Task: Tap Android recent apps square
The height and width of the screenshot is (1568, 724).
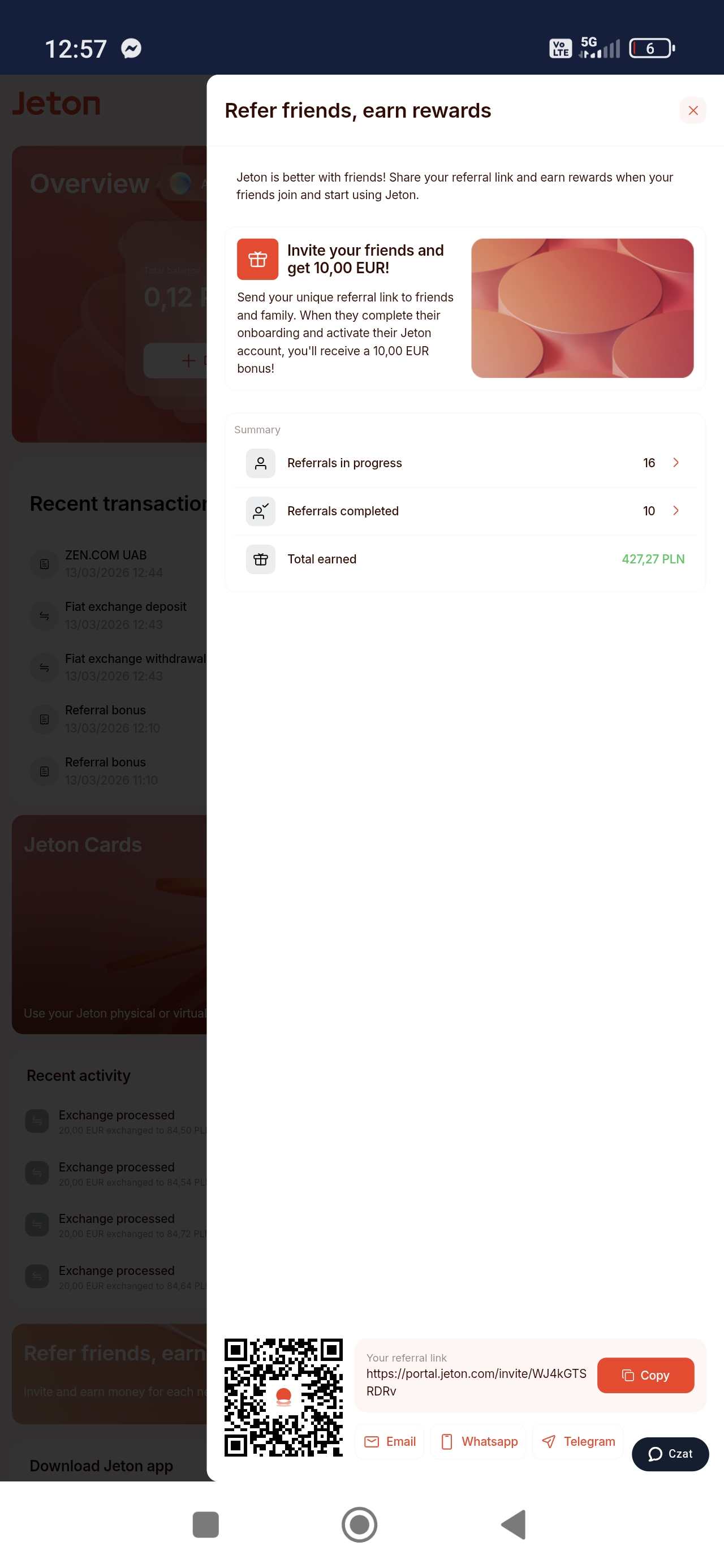Action: pos(205,1524)
